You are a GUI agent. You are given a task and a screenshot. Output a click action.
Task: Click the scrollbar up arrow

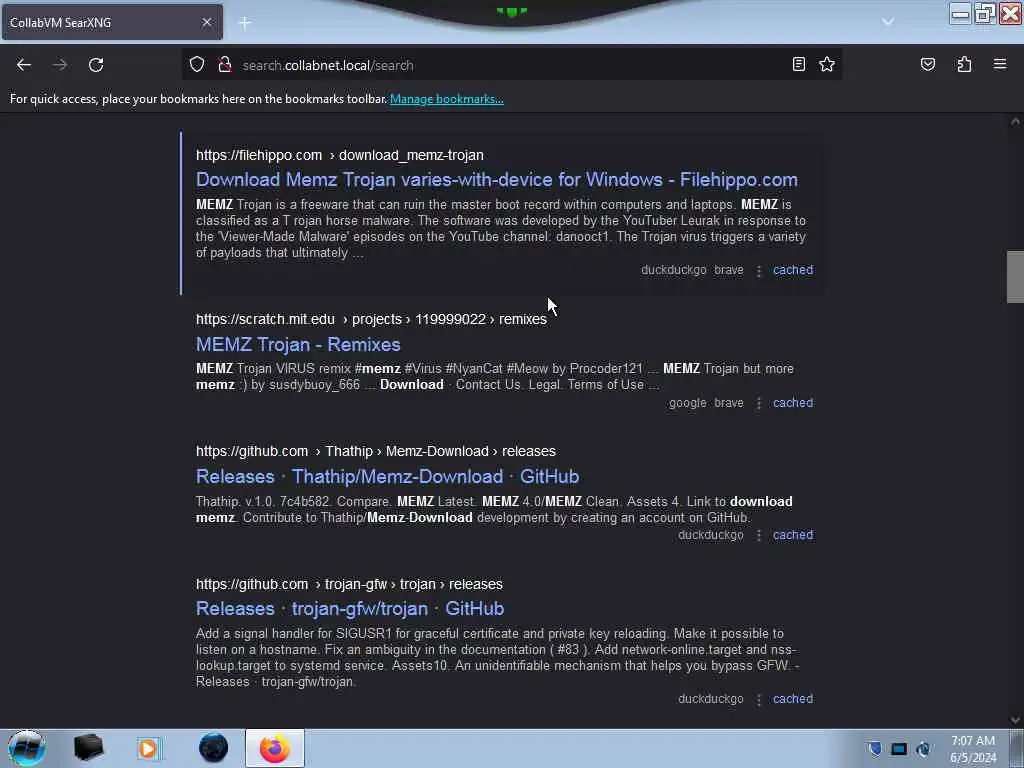tap(1015, 121)
